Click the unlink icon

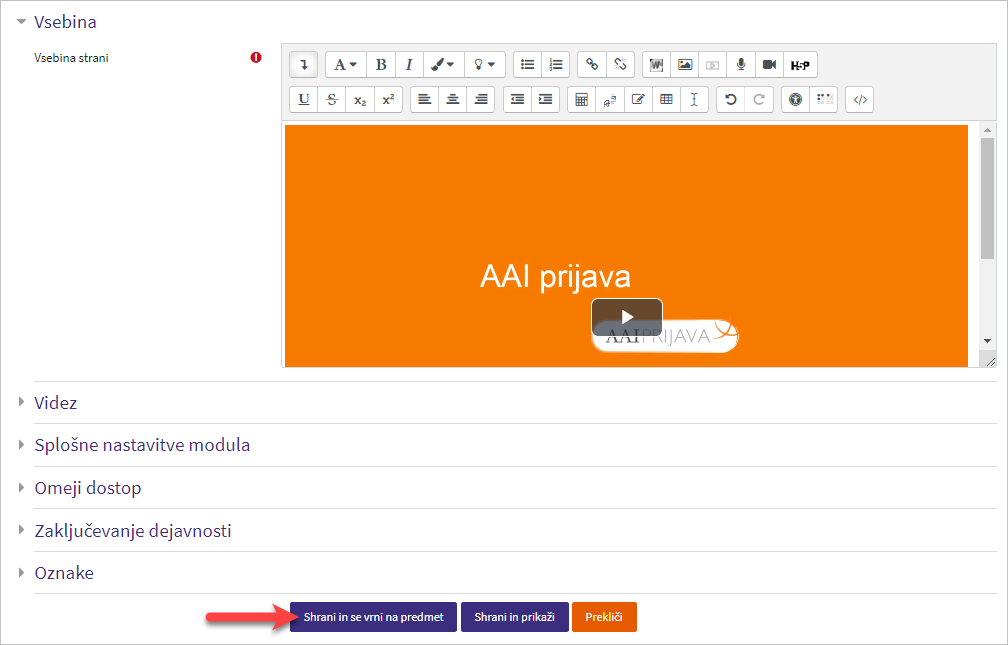(x=620, y=64)
